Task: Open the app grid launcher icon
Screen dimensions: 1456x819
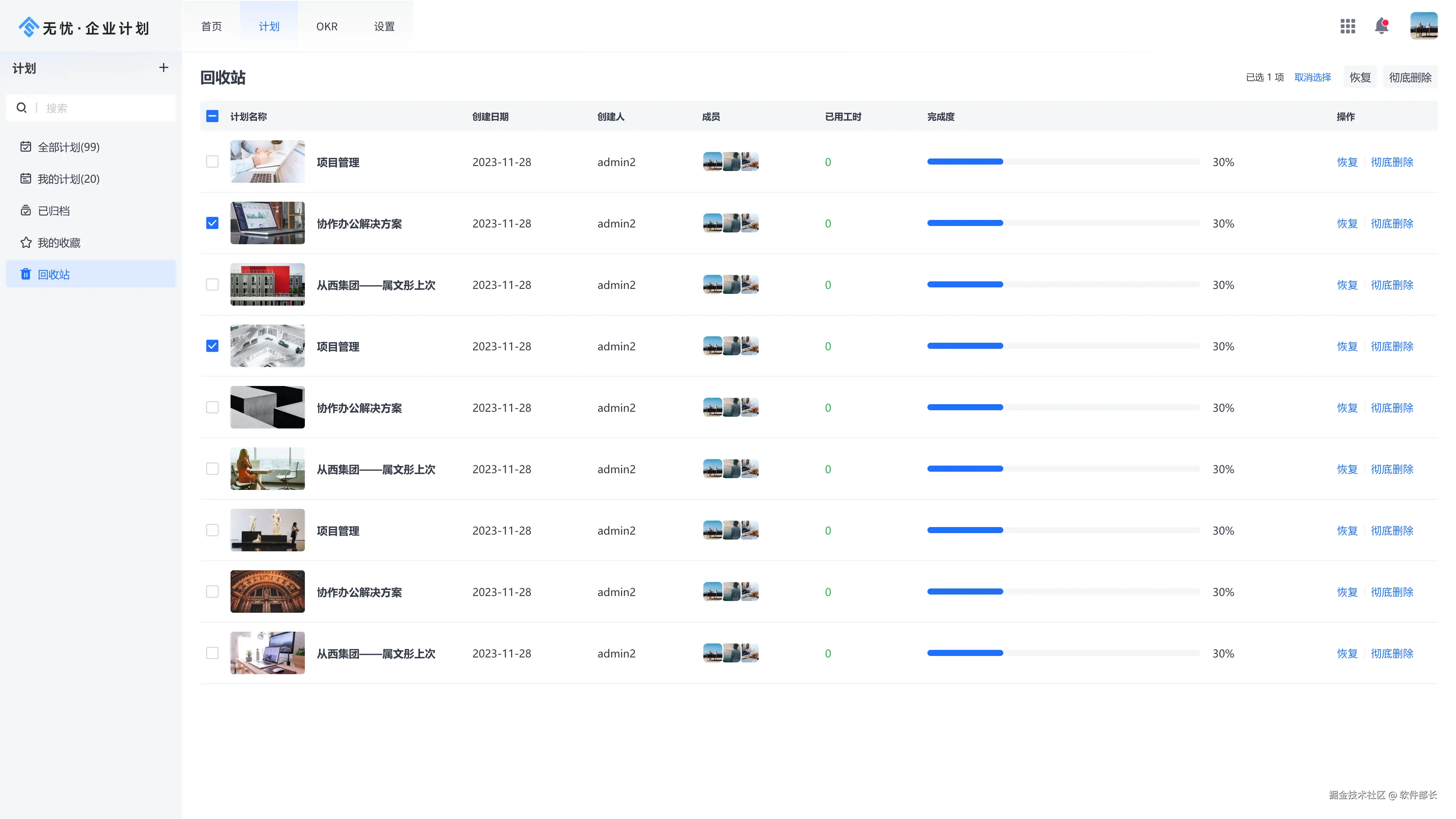Action: point(1348,26)
